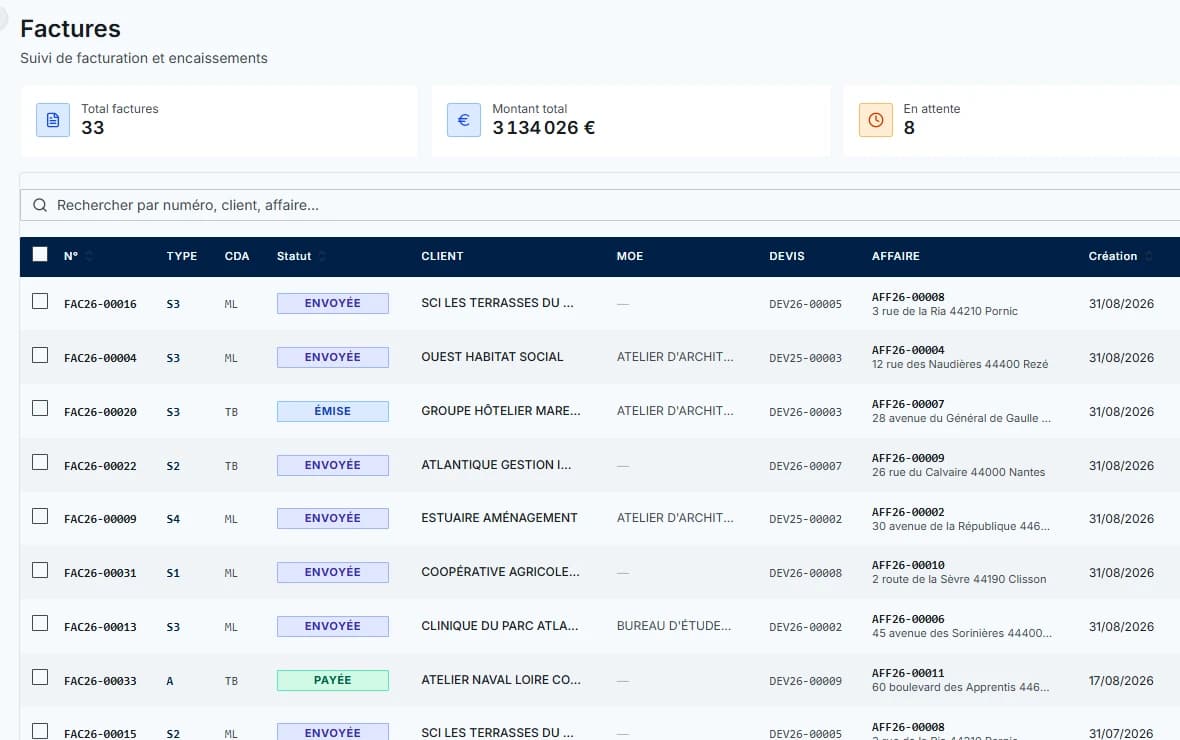Viewport: 1180px width, 740px height.
Task: Click the euro icon beside Montant total
Action: (x=464, y=120)
